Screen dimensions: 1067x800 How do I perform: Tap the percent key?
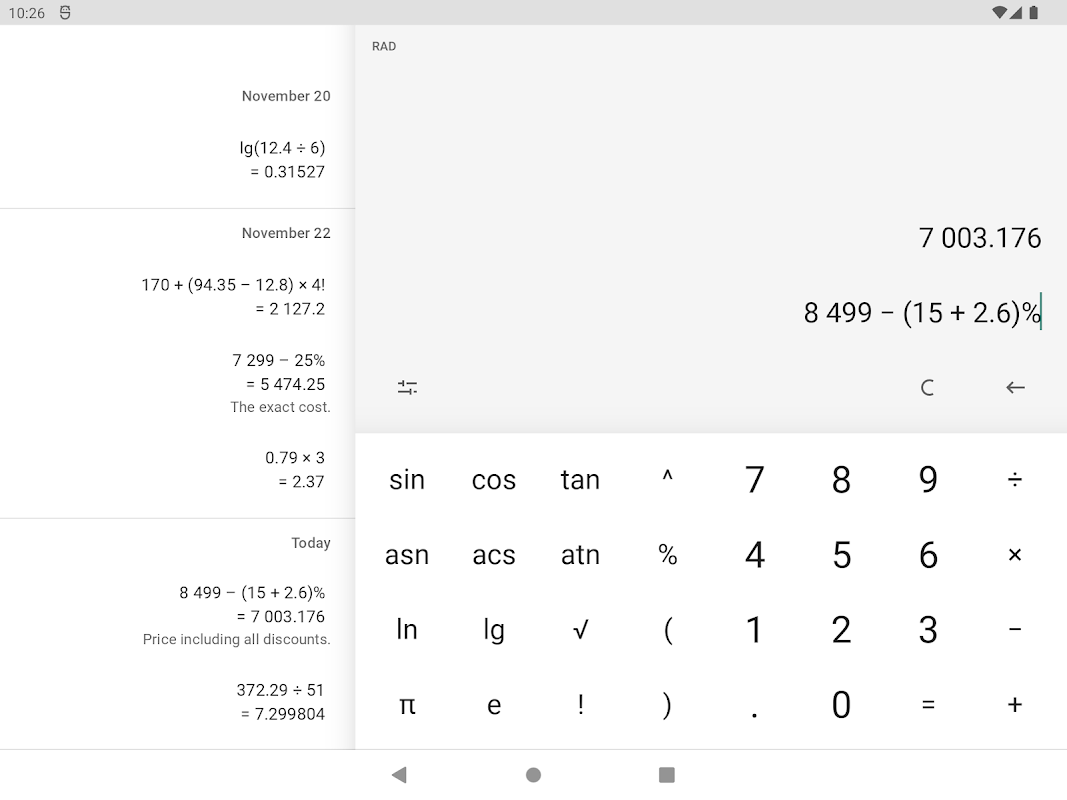pos(667,555)
